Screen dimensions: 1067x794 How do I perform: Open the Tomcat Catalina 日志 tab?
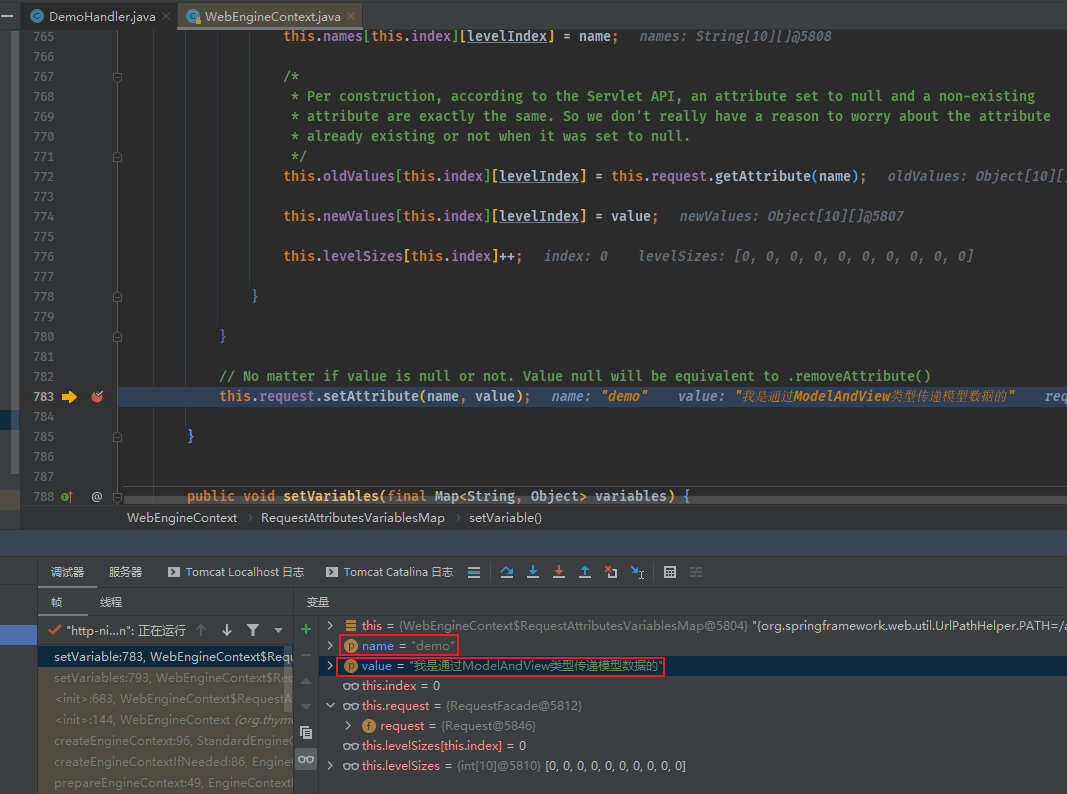coord(389,572)
